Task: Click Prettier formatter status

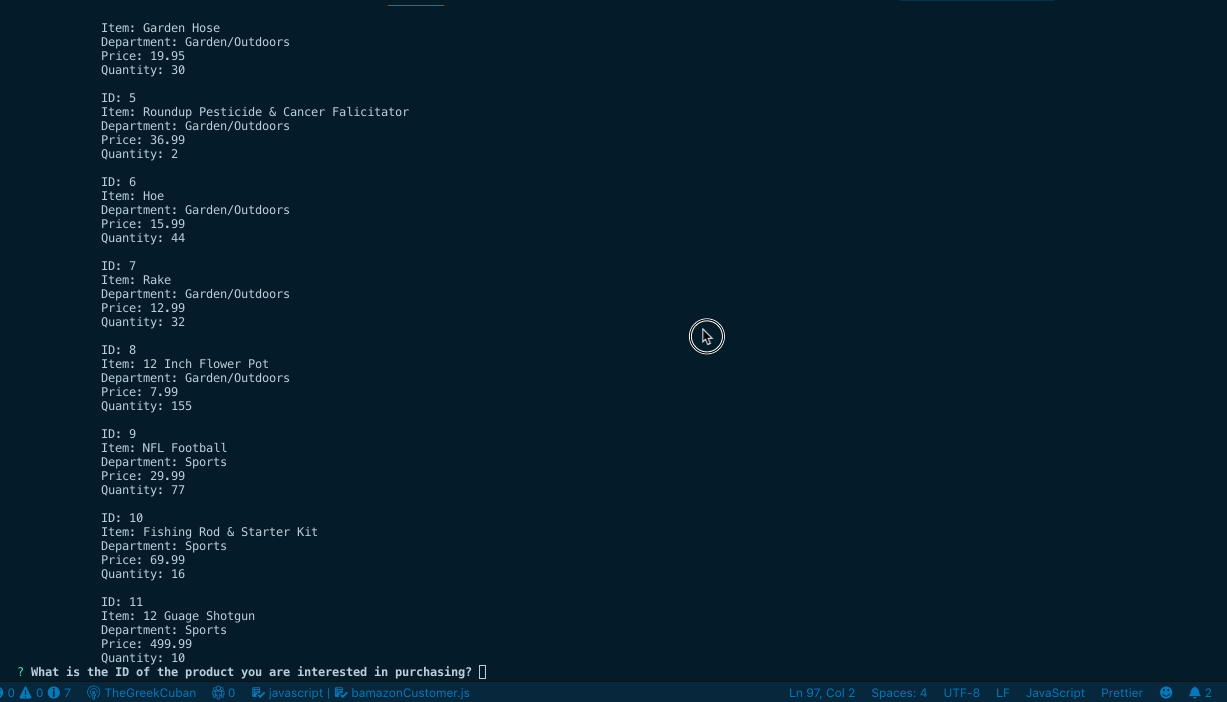Action: point(1122,693)
